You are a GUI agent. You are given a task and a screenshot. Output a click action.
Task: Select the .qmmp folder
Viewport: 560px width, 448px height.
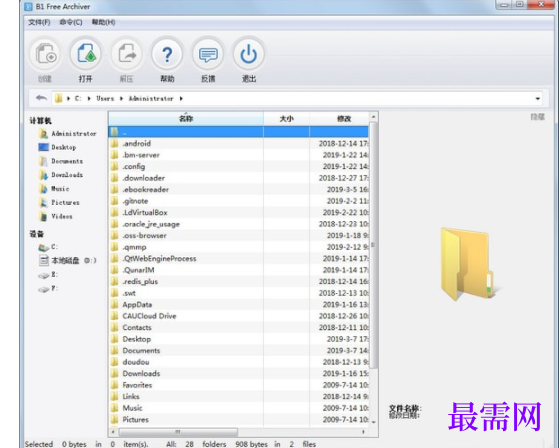pyautogui.click(x=238, y=247)
